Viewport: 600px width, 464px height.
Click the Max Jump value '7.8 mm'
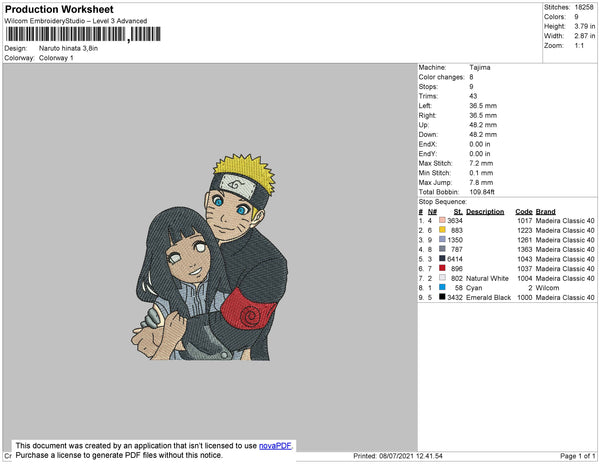pyautogui.click(x=481, y=182)
